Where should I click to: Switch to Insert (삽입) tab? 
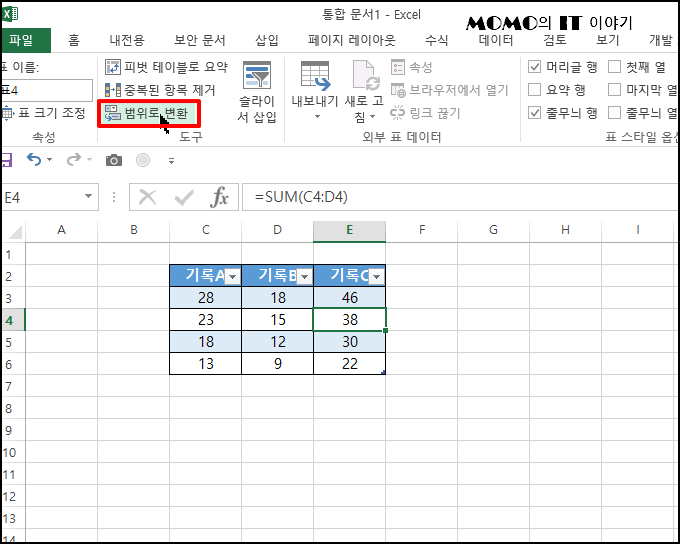[x=267, y=40]
